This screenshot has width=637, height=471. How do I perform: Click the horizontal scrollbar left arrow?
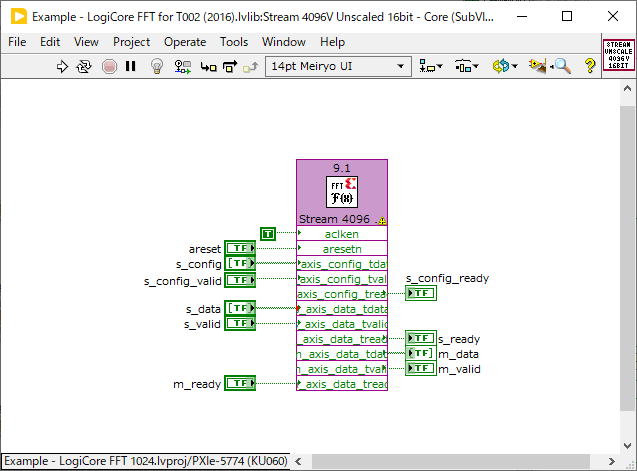pos(298,461)
